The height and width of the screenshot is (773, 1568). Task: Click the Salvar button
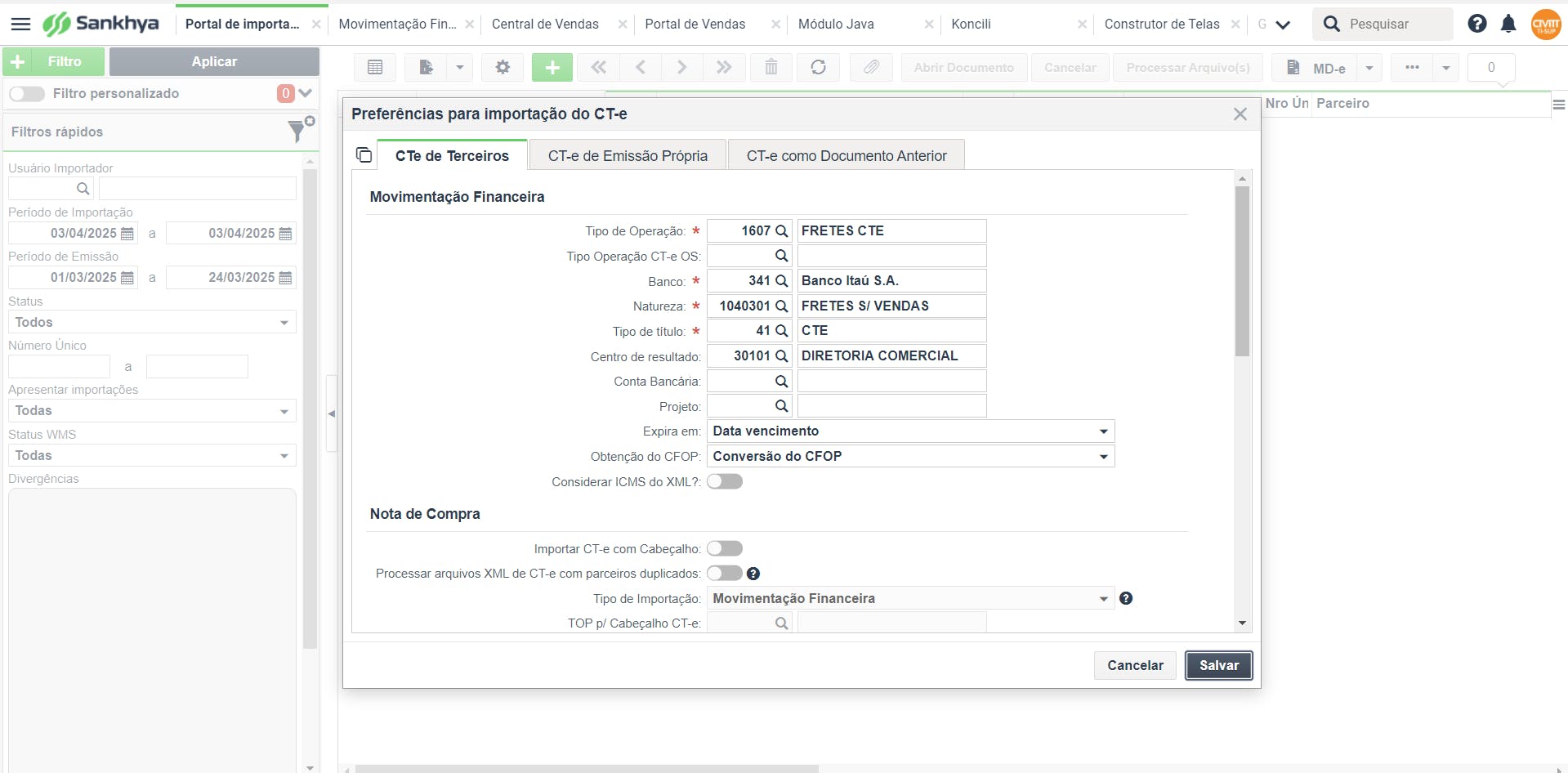1218,665
